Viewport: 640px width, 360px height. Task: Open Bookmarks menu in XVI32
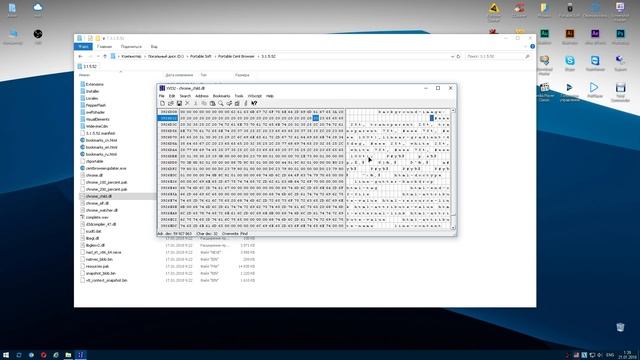pyautogui.click(x=221, y=96)
